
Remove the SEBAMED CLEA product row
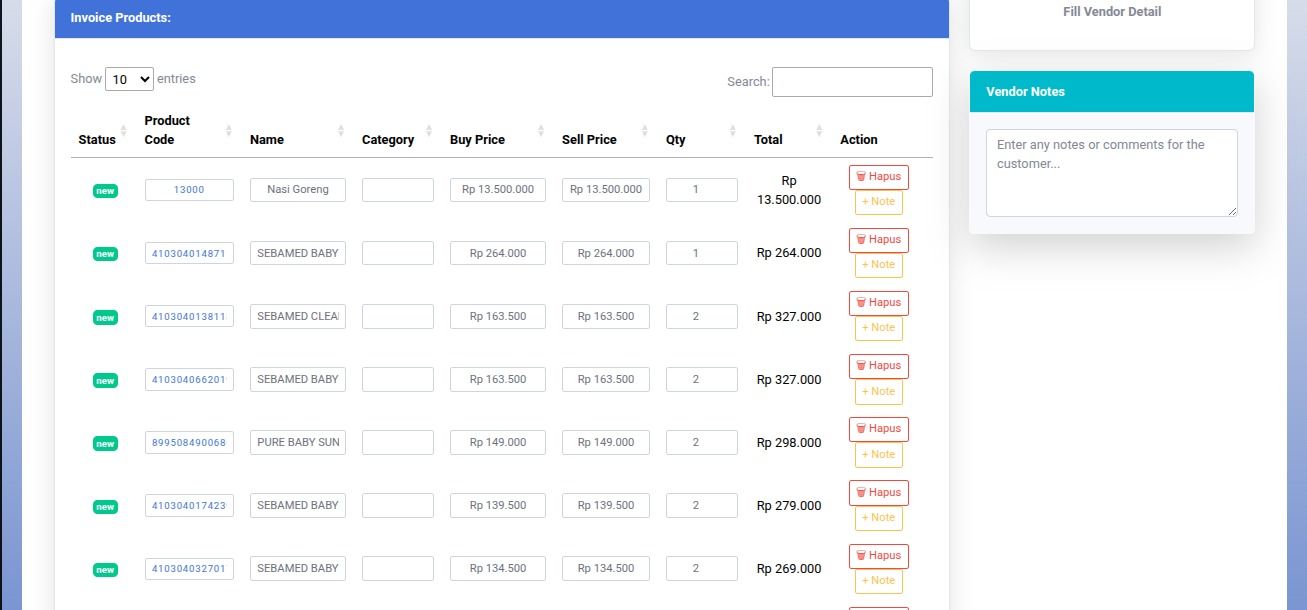(878, 303)
